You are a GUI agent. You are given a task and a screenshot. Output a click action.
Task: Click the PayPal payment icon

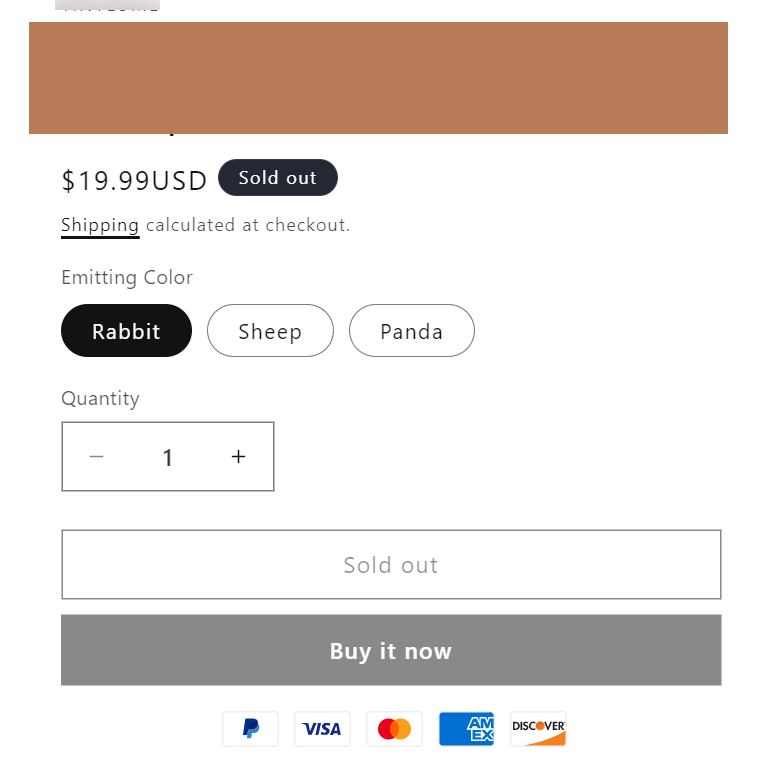pyautogui.click(x=250, y=729)
